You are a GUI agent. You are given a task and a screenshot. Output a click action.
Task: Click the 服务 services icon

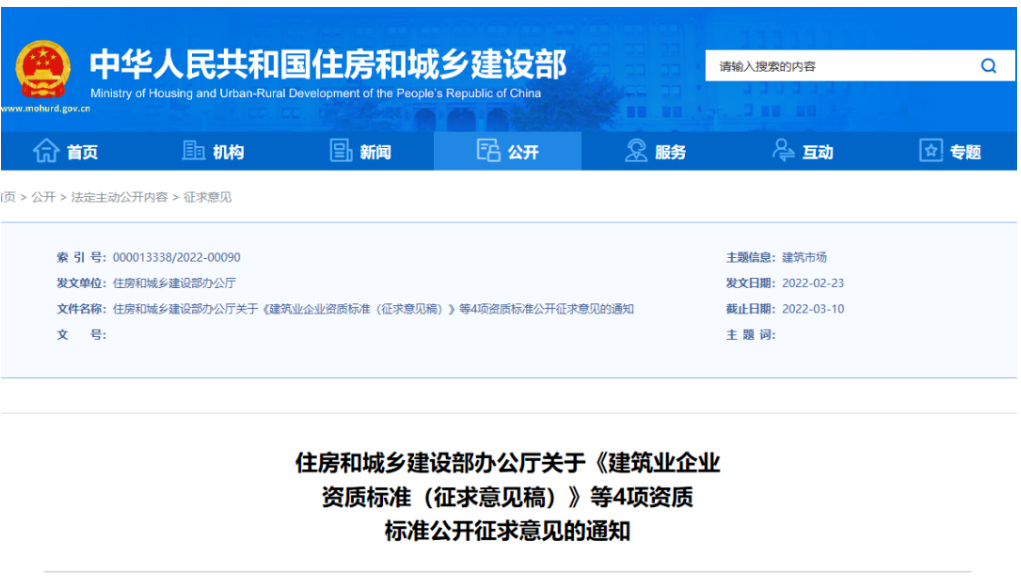(636, 150)
